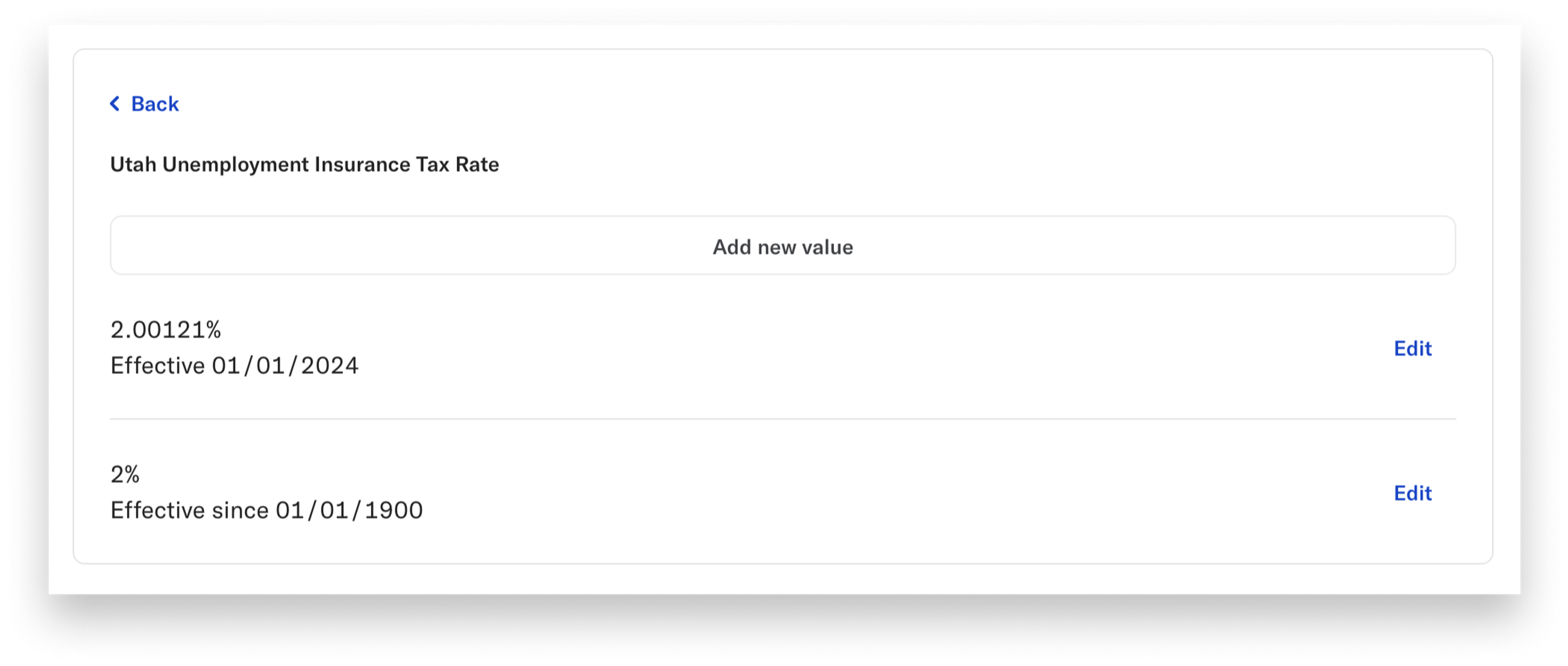Click the word since in the second entry
Screen dimensions: 1568x666
coord(240,510)
